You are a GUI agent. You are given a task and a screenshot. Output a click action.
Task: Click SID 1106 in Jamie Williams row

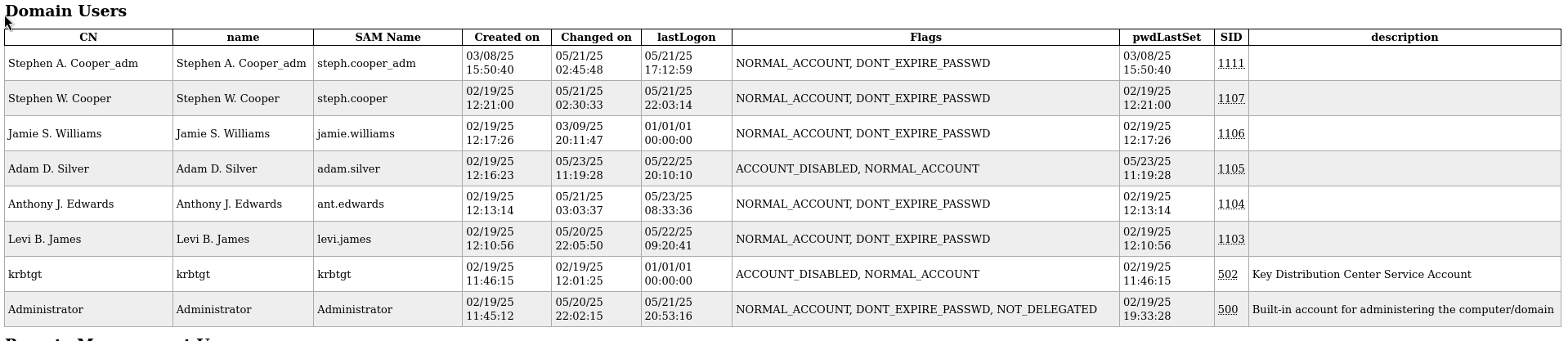pyautogui.click(x=1230, y=134)
